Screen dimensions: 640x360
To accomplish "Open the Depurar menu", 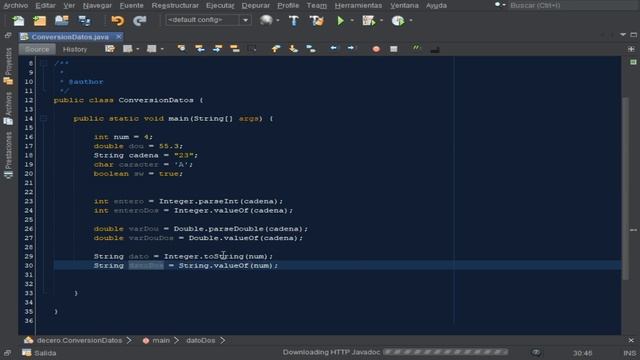I will tap(256, 5).
